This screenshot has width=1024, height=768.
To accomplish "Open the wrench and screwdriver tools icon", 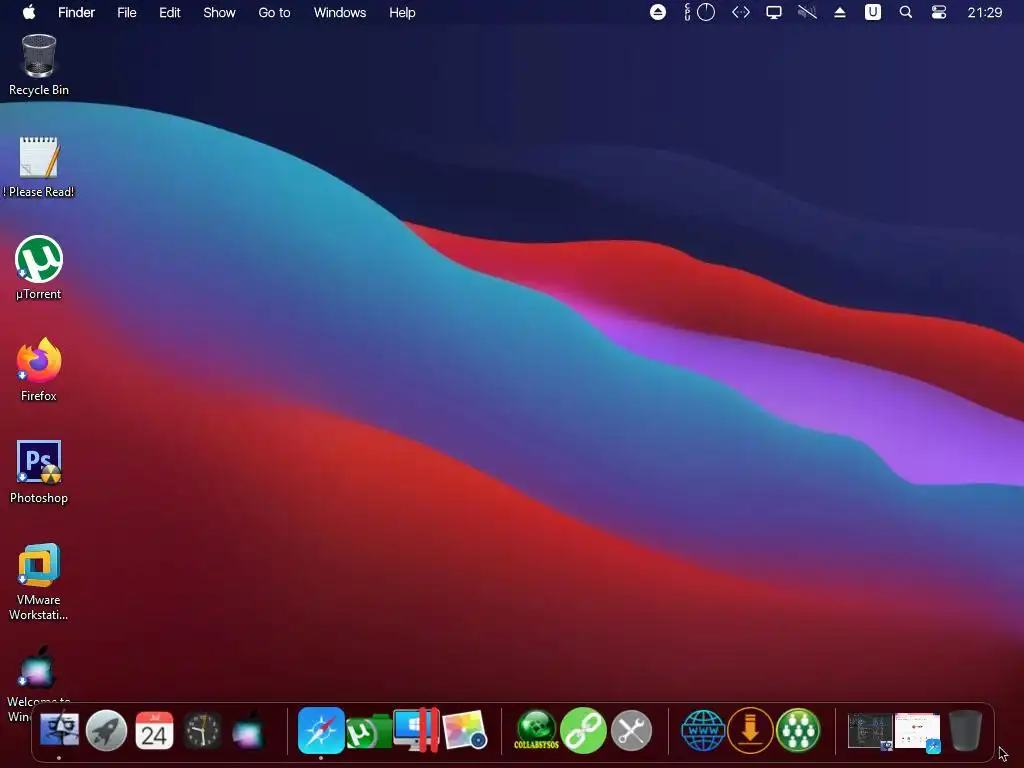I will (x=632, y=730).
